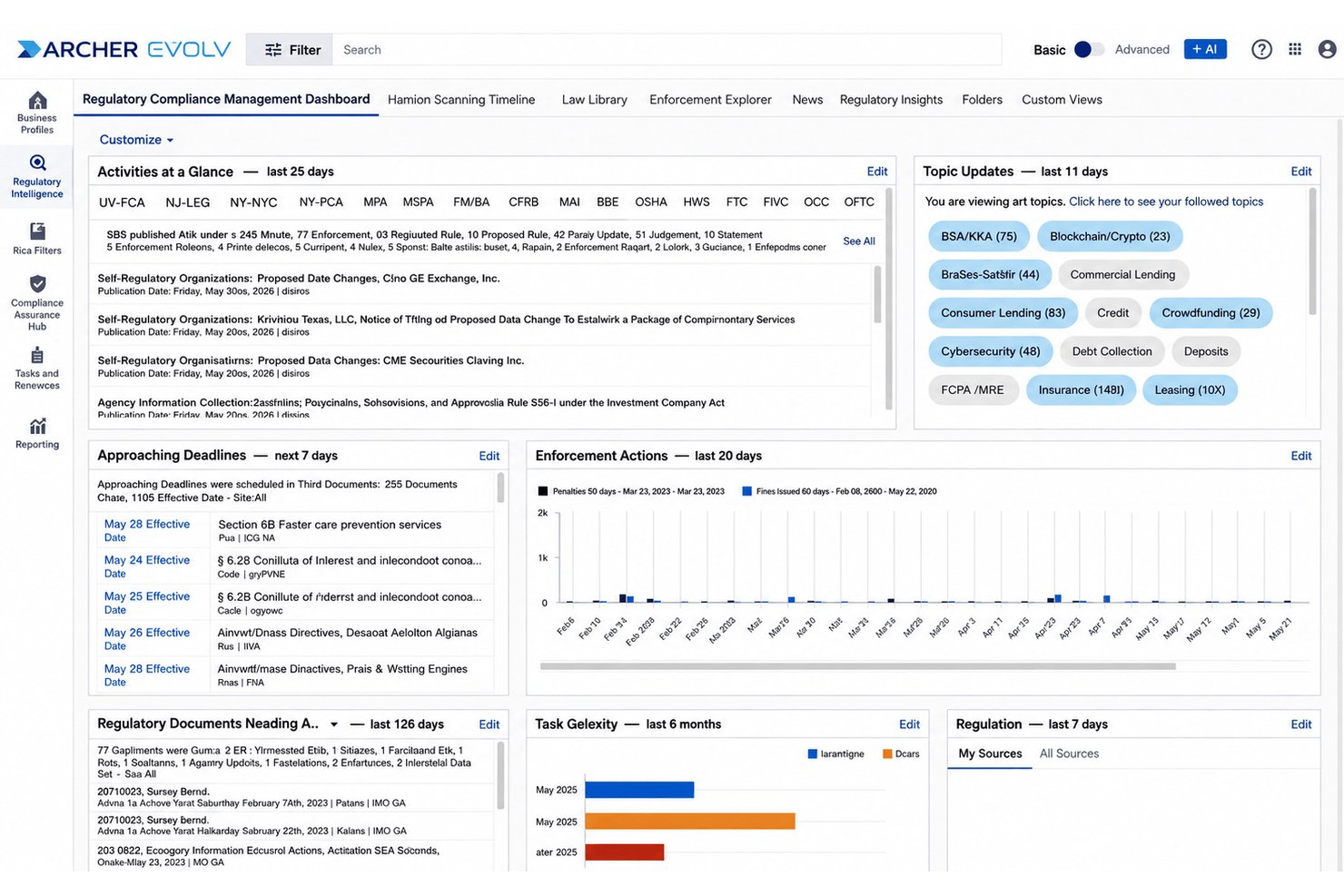The image size is (1344, 896).
Task: Click the + AI button
Action: coord(1205,49)
